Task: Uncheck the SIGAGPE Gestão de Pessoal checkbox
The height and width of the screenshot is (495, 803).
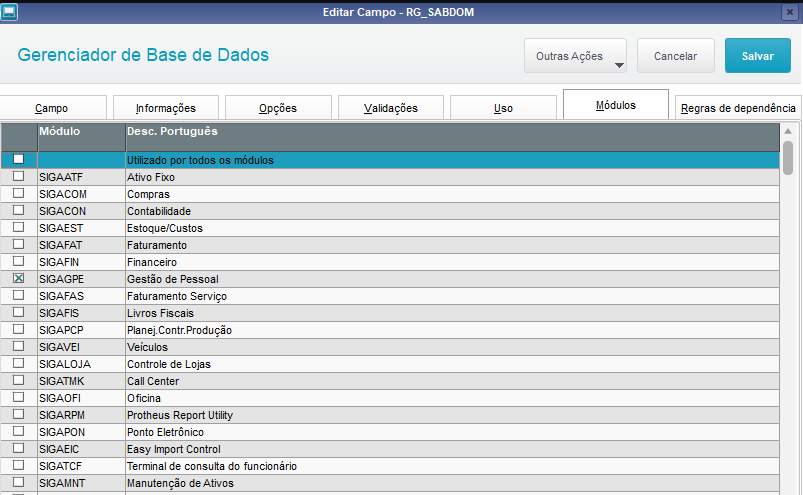Action: (x=18, y=278)
